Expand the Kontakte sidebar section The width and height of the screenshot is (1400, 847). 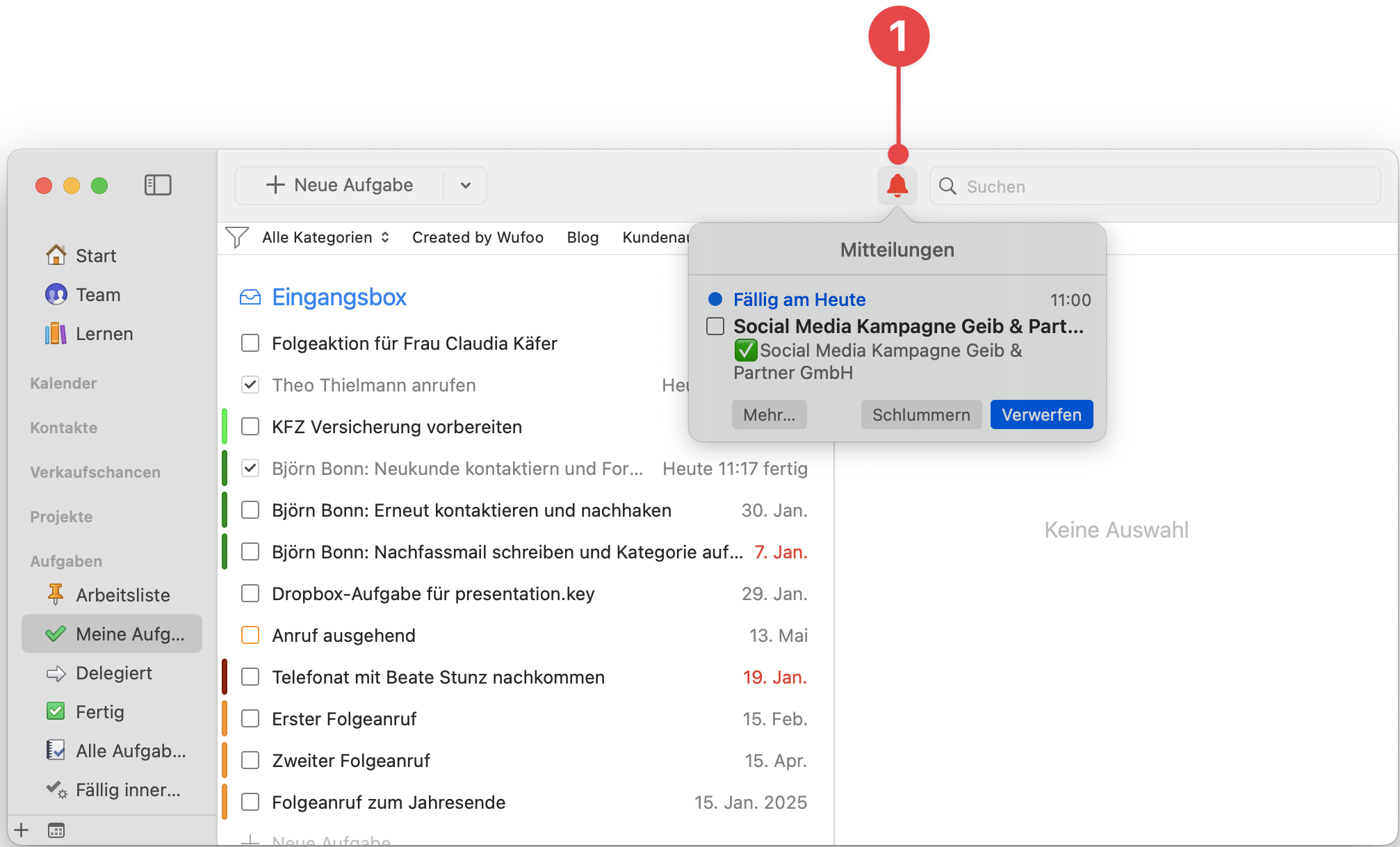point(63,428)
